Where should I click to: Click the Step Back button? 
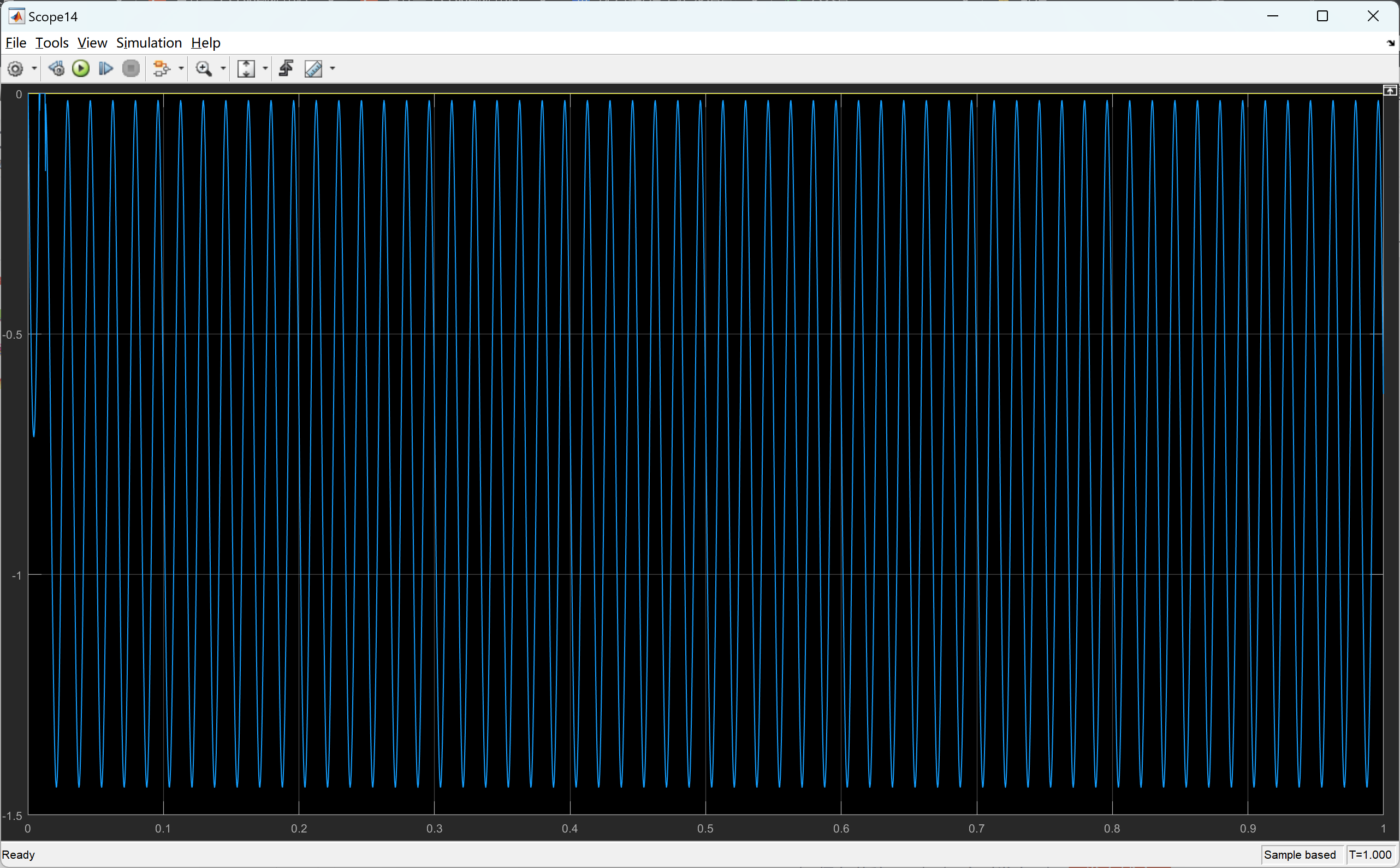[x=56, y=69]
